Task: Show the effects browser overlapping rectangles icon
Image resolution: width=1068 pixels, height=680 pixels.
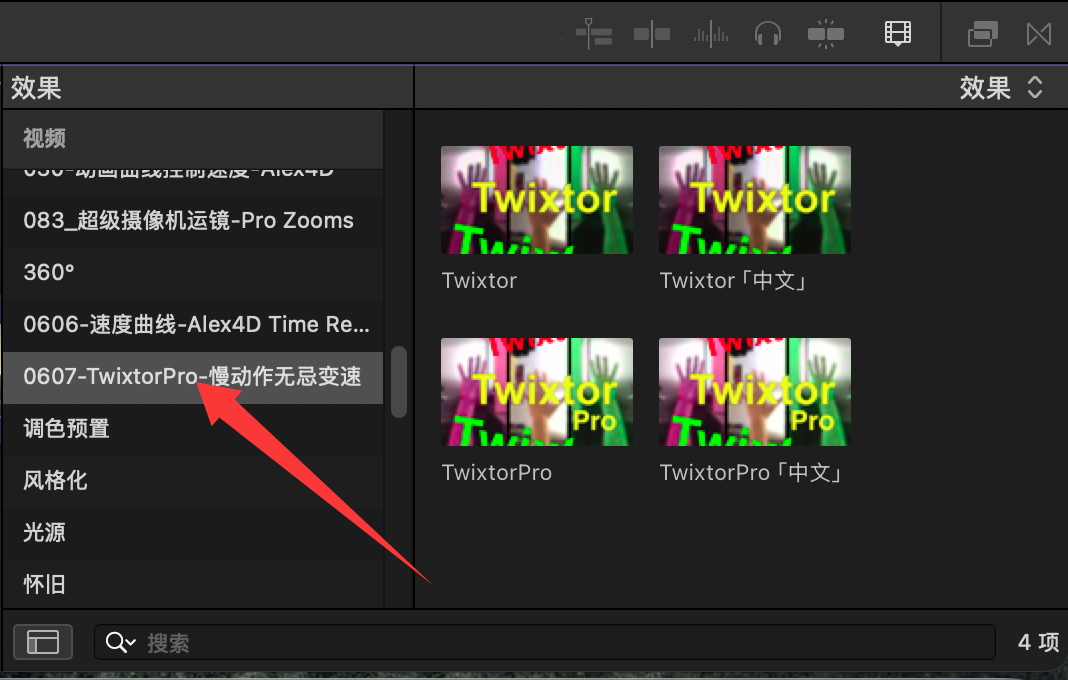Action: pyautogui.click(x=983, y=34)
